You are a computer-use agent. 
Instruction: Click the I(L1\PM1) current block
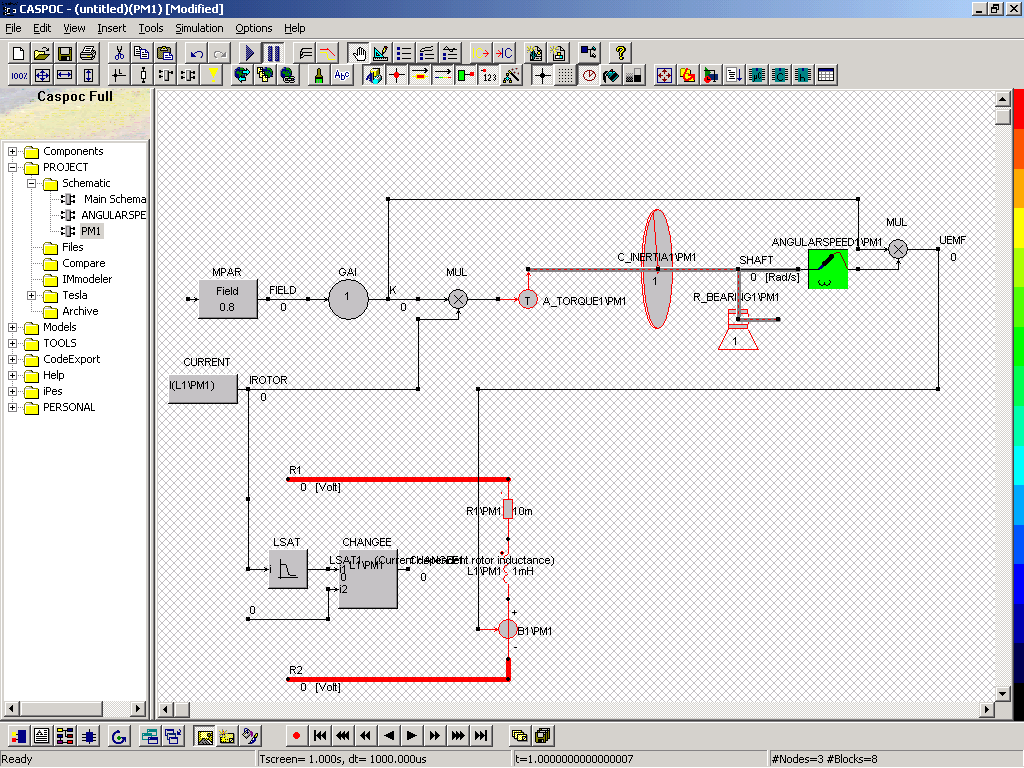[x=202, y=389]
